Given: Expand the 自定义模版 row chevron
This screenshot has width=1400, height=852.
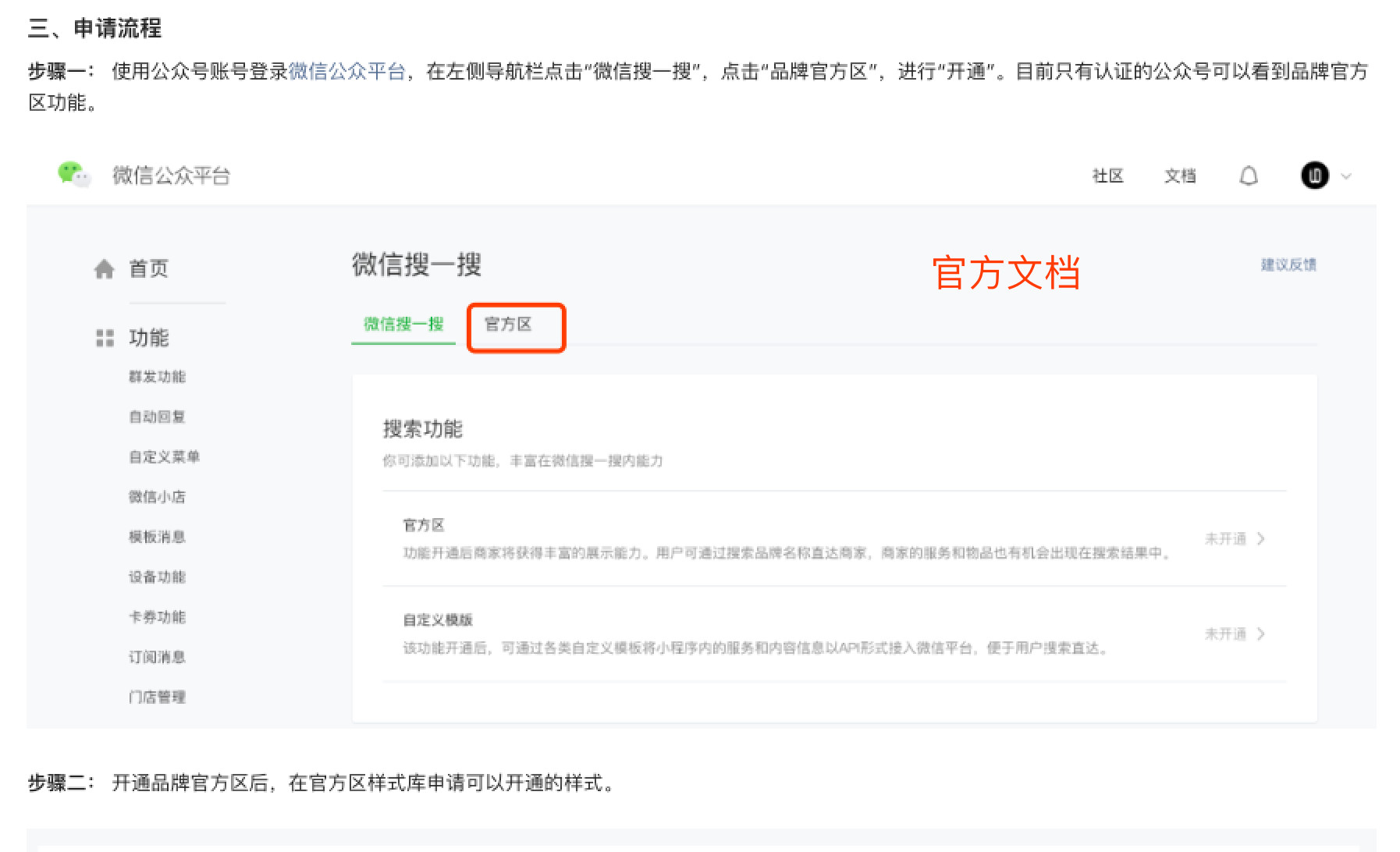Looking at the screenshot, I should [1261, 634].
